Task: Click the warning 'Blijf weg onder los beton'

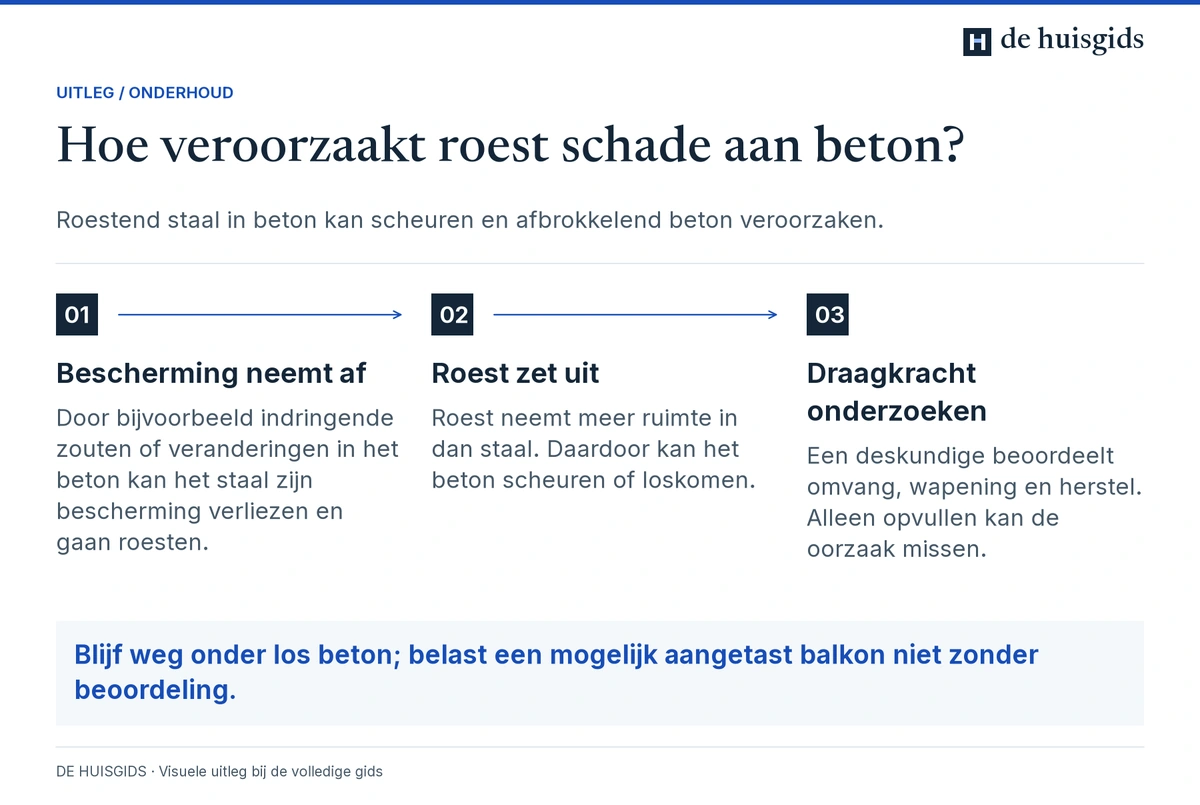Action: pos(600,673)
